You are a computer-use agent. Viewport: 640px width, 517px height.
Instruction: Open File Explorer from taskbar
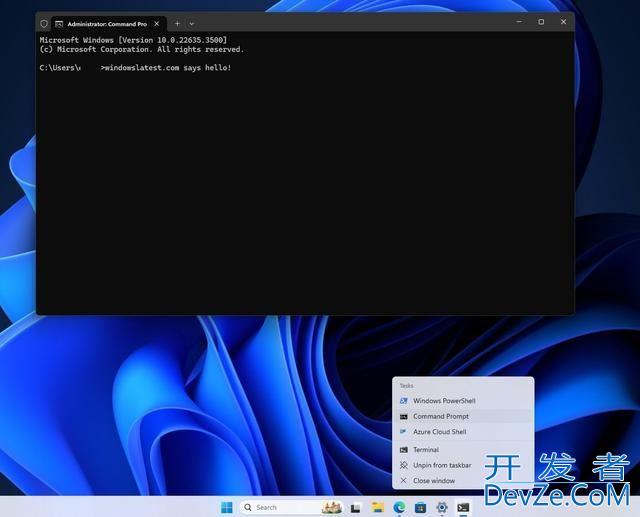(378, 507)
